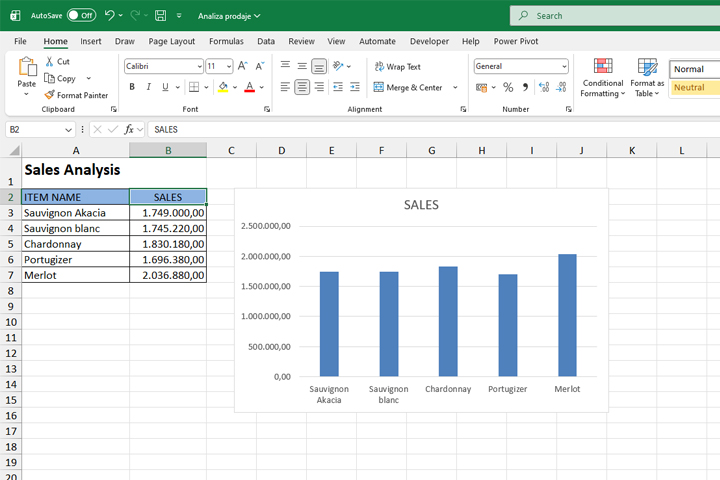Open the font name dropdown showing Calibri
The width and height of the screenshot is (720, 480).
pos(198,66)
